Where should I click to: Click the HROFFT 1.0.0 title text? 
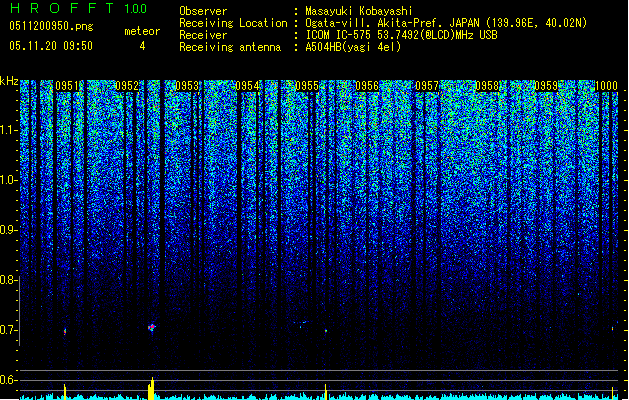(x=79, y=8)
